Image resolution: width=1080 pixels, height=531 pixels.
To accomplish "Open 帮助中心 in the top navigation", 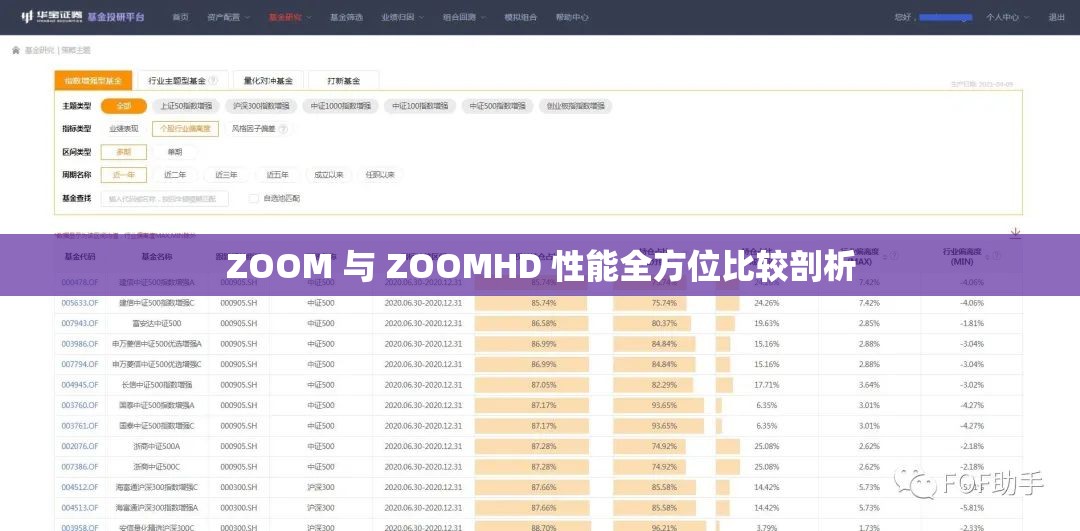I will pyautogui.click(x=572, y=17).
